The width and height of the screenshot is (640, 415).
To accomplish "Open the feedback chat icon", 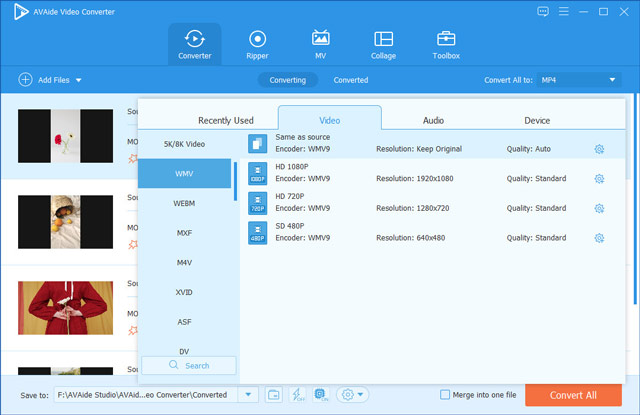I will point(542,11).
